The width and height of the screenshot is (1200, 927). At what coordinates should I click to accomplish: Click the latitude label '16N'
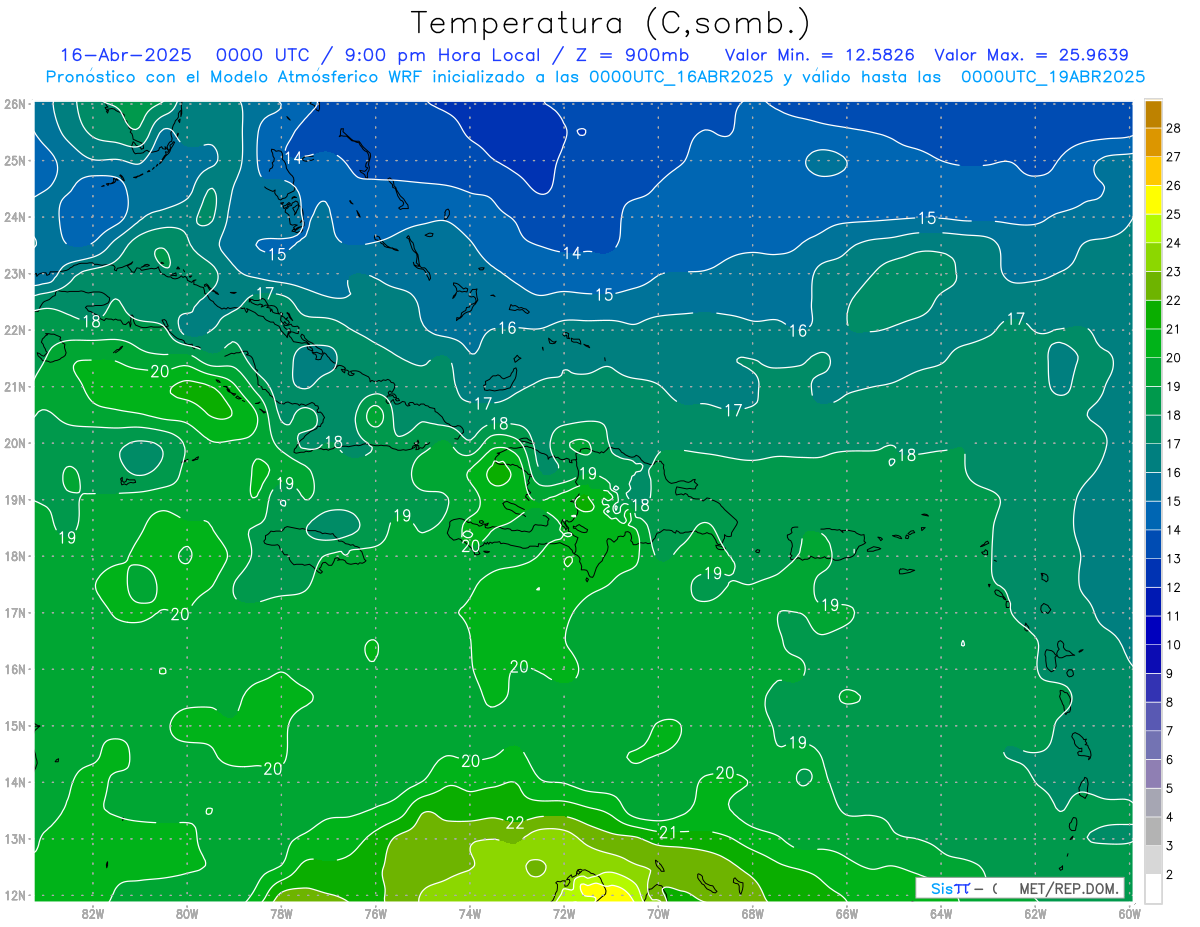click(14, 669)
